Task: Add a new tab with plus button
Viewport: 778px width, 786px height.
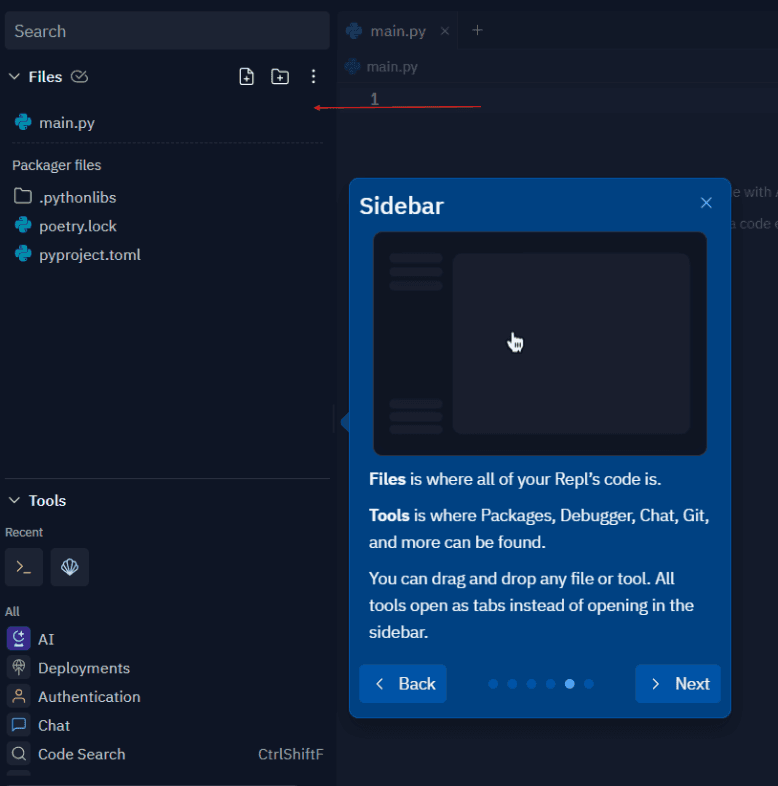Action: (x=477, y=31)
